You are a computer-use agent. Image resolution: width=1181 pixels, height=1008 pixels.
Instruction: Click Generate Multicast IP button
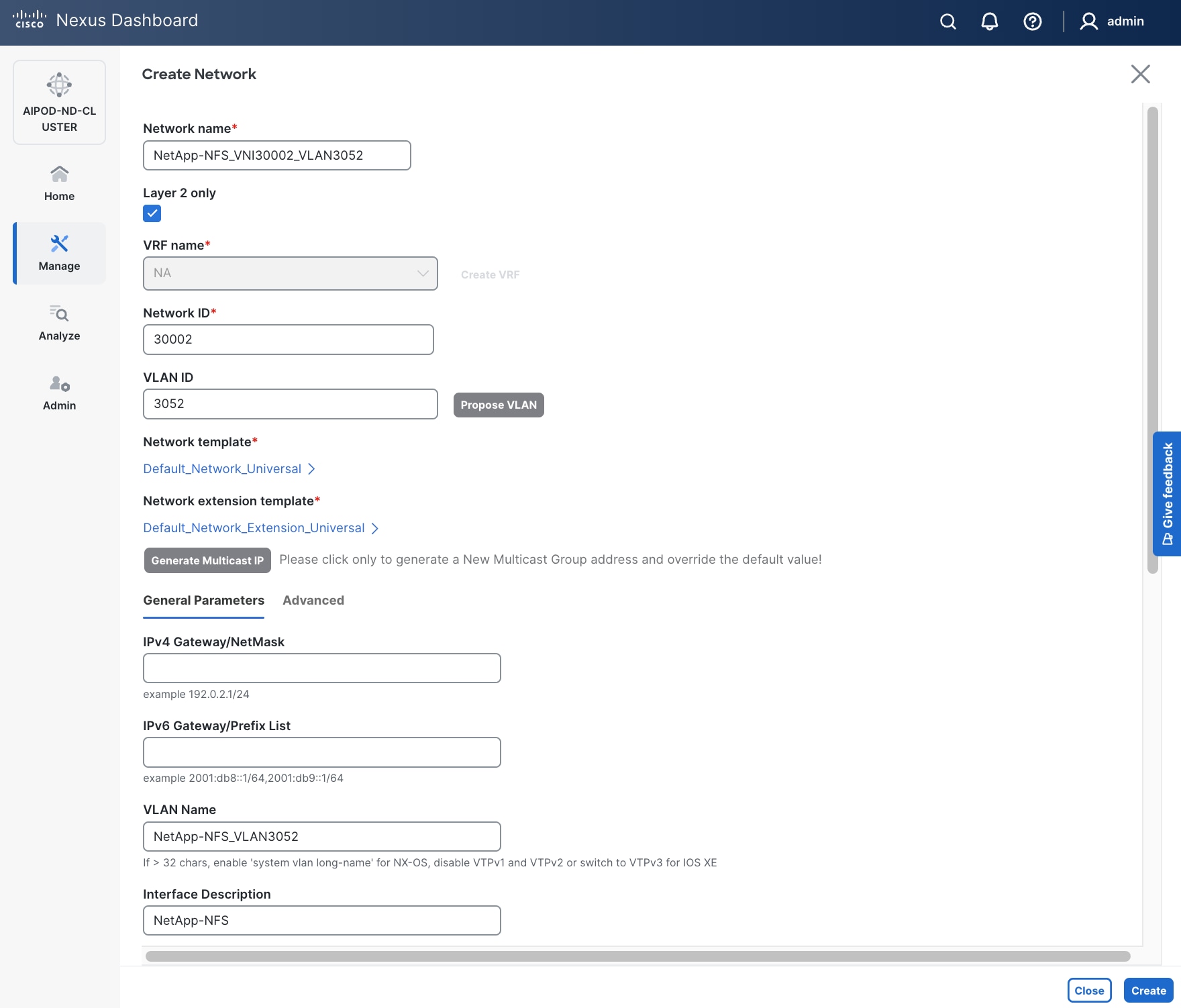click(207, 560)
